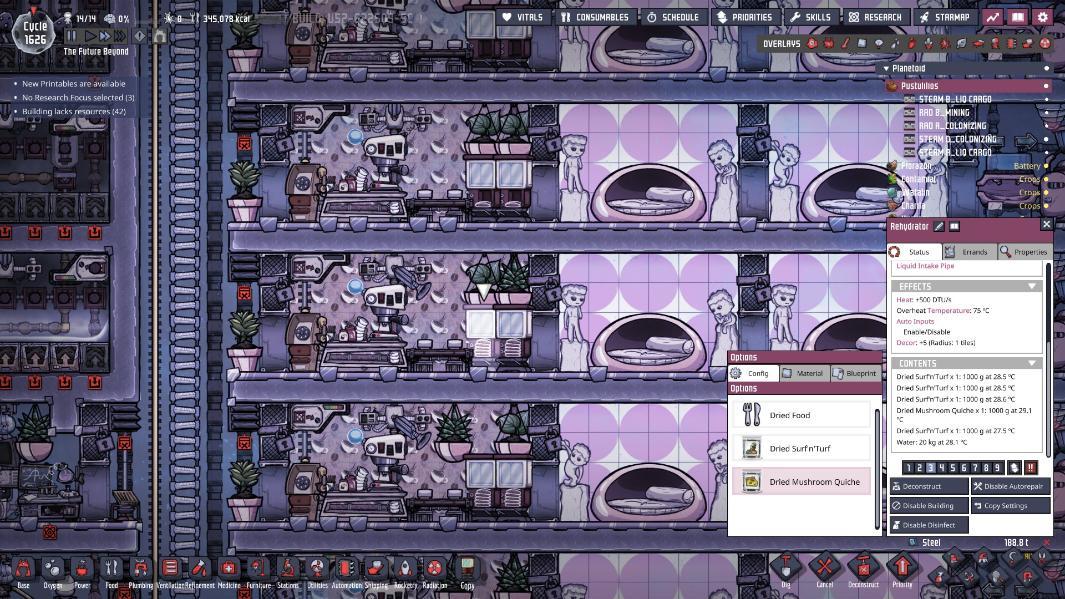Open the colony reports graph icon

(x=993, y=17)
